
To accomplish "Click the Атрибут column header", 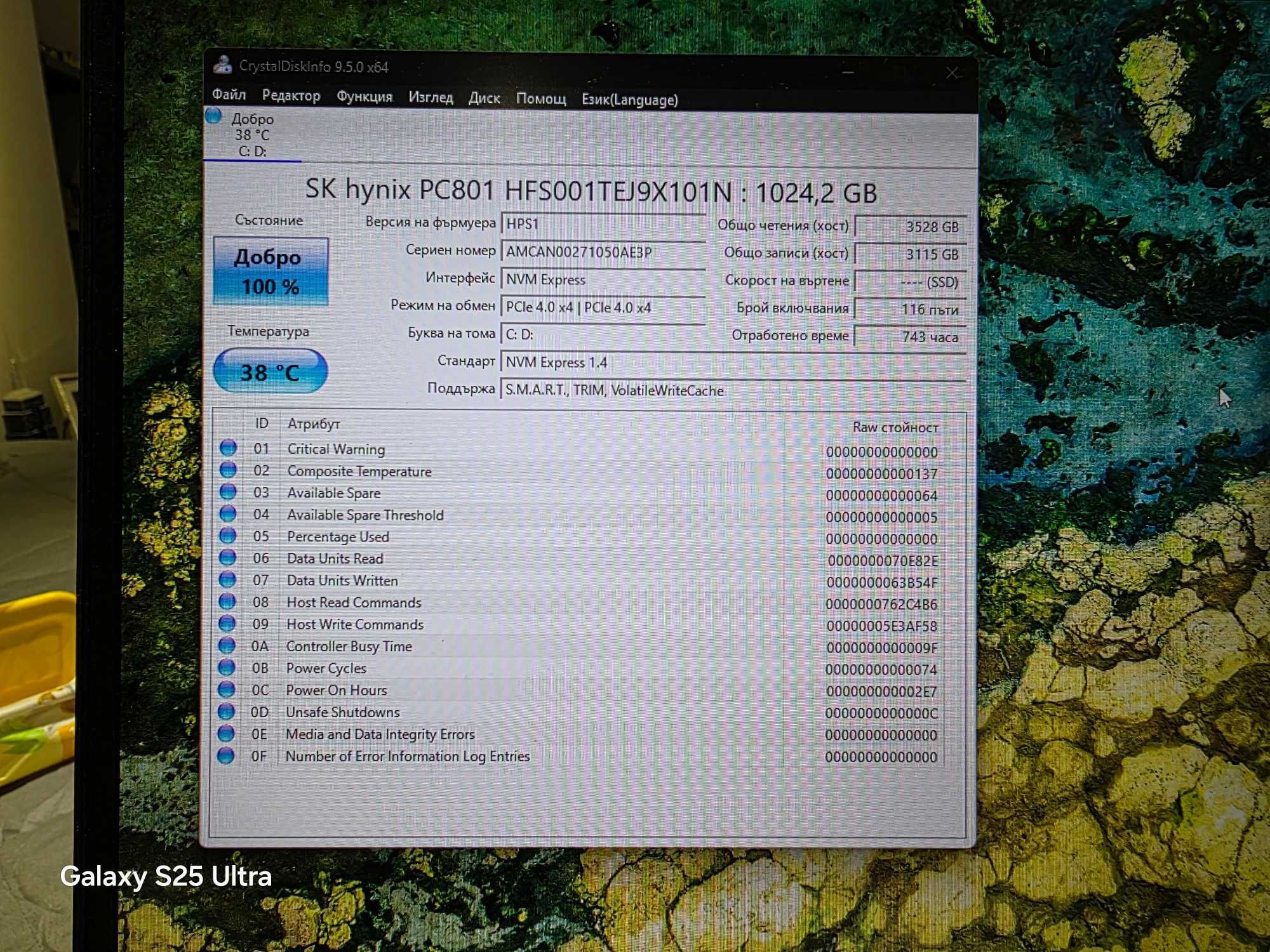I will click(x=314, y=424).
